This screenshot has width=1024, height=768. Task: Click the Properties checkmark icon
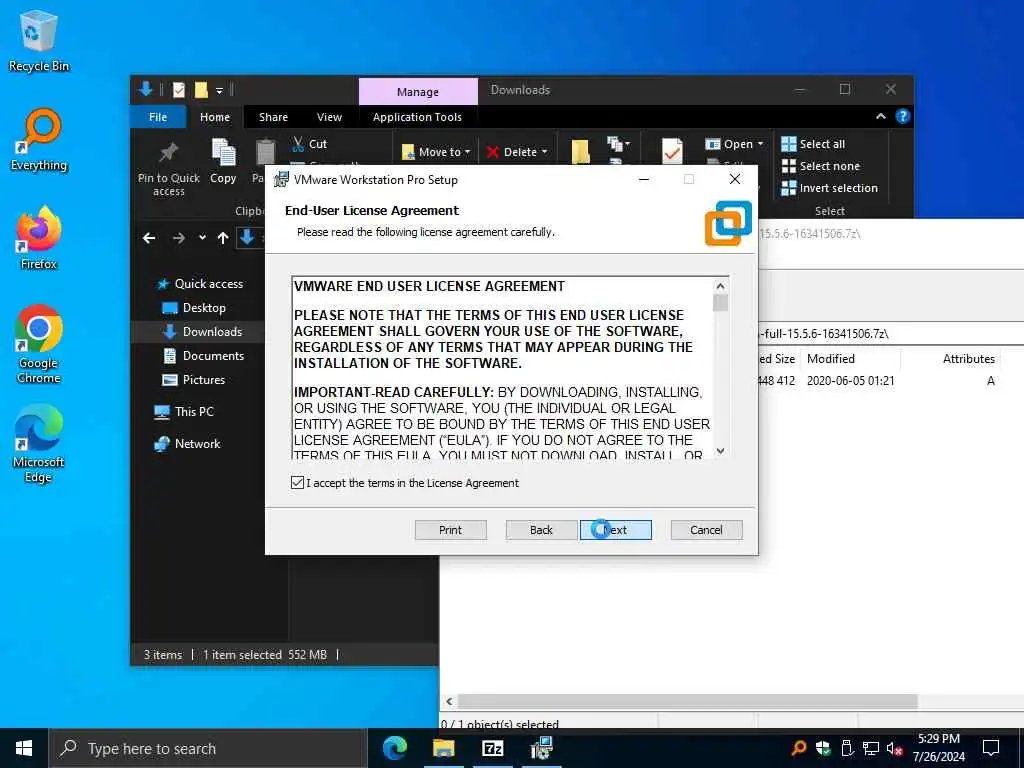672,151
